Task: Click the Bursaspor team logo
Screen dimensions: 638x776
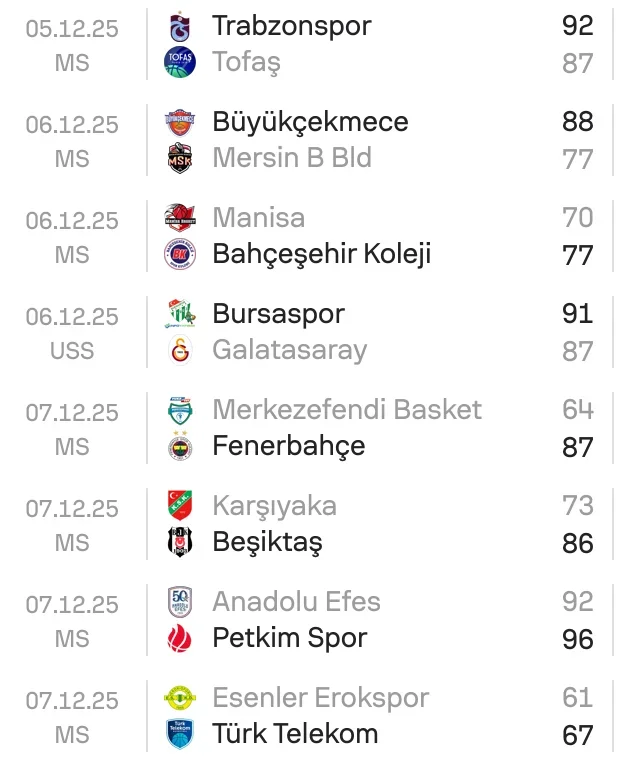Action: 180,314
